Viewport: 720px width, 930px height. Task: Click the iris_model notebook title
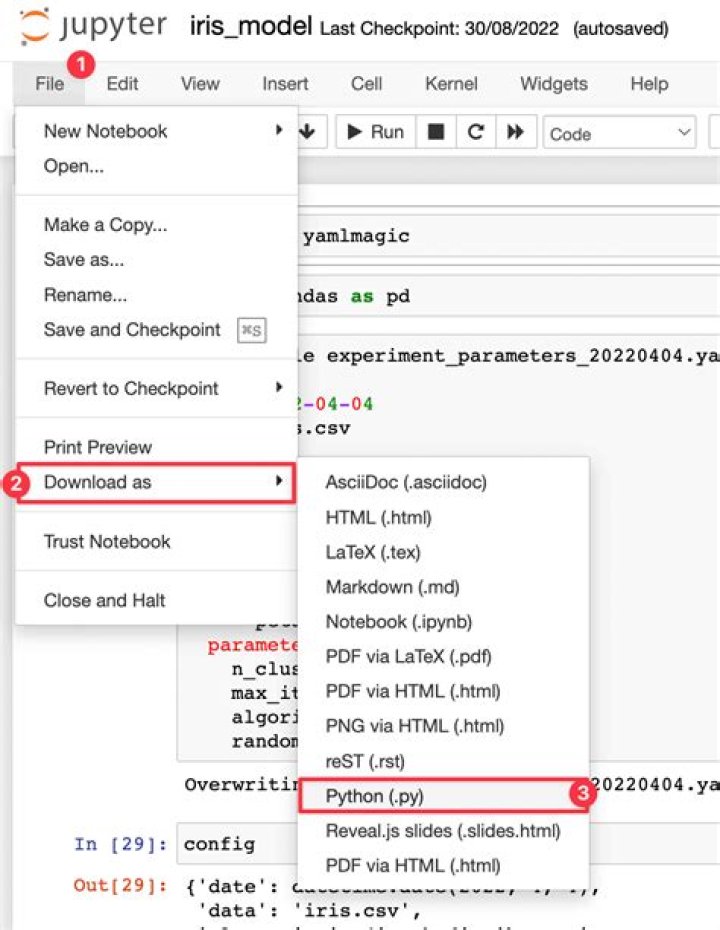[x=251, y=27]
